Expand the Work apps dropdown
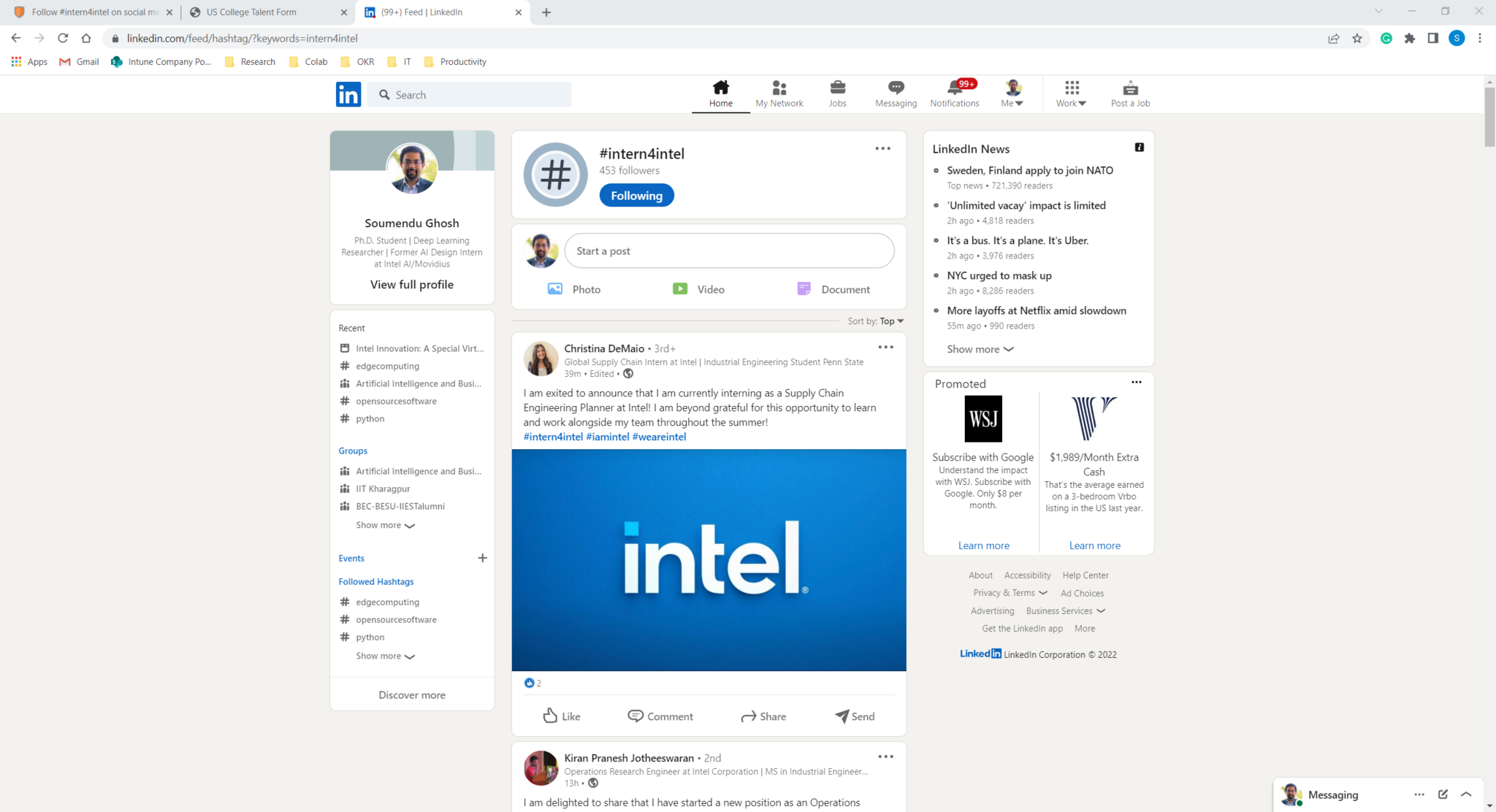 click(1071, 93)
